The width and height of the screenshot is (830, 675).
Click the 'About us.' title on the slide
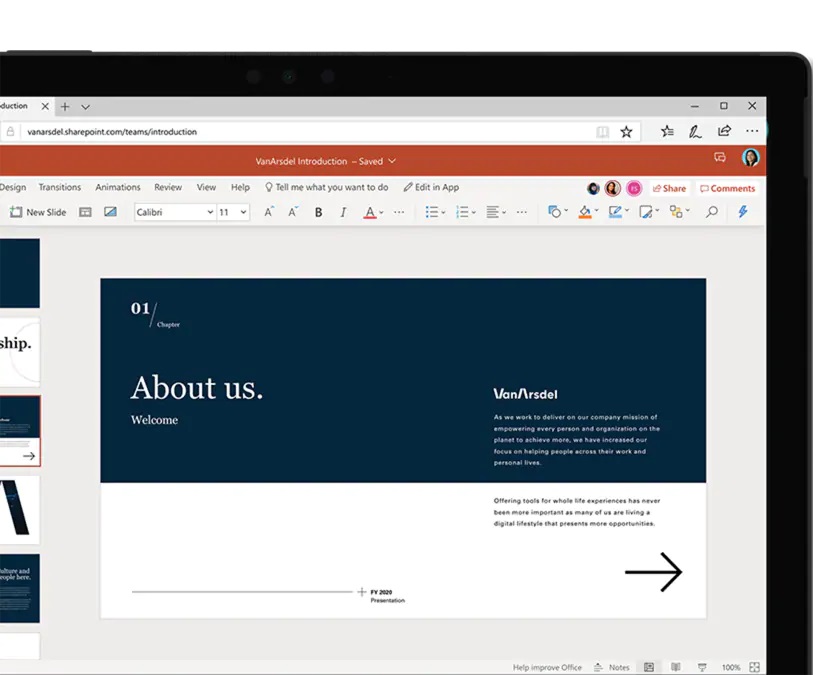(x=197, y=388)
